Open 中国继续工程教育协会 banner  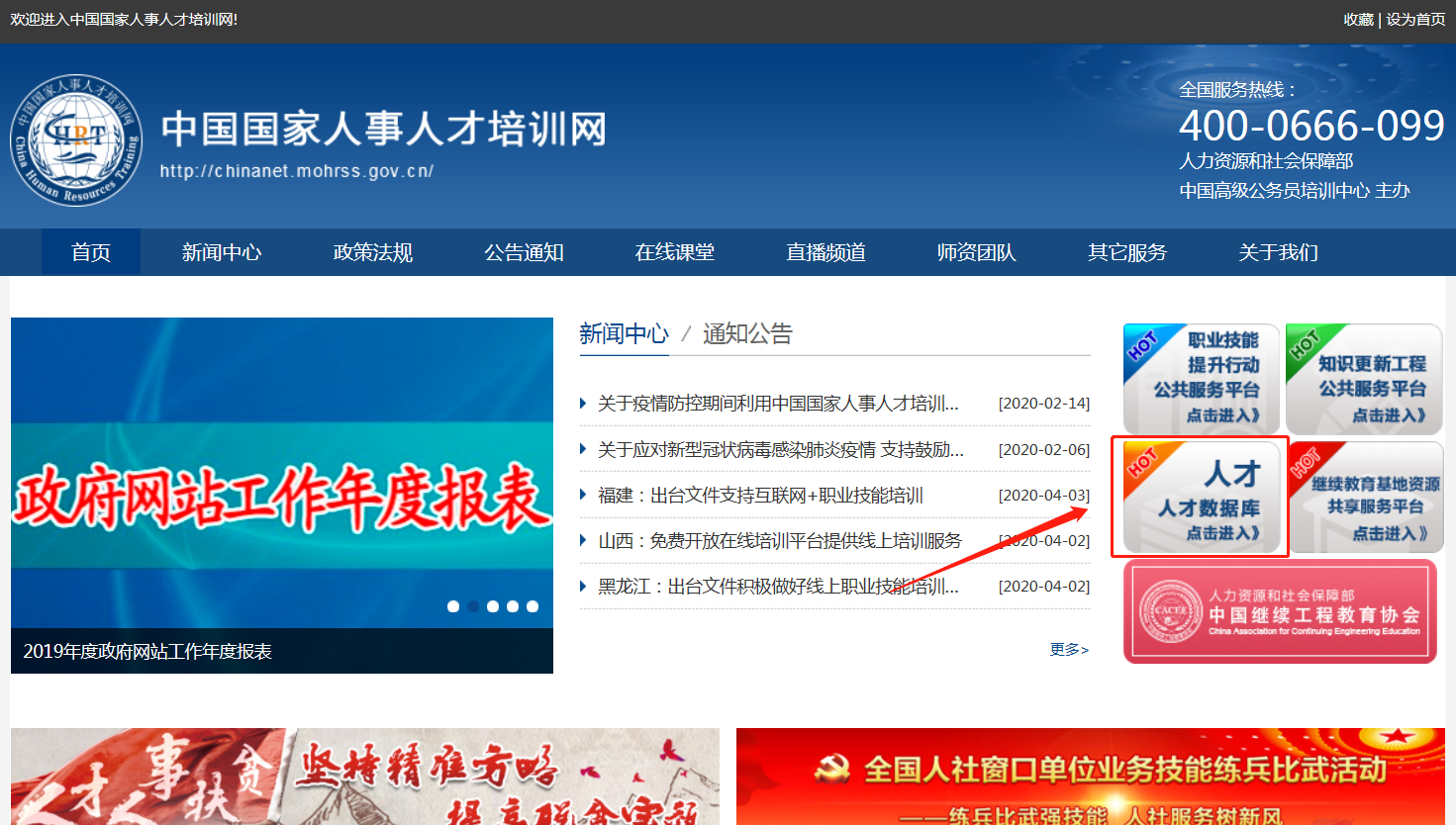[x=1280, y=611]
